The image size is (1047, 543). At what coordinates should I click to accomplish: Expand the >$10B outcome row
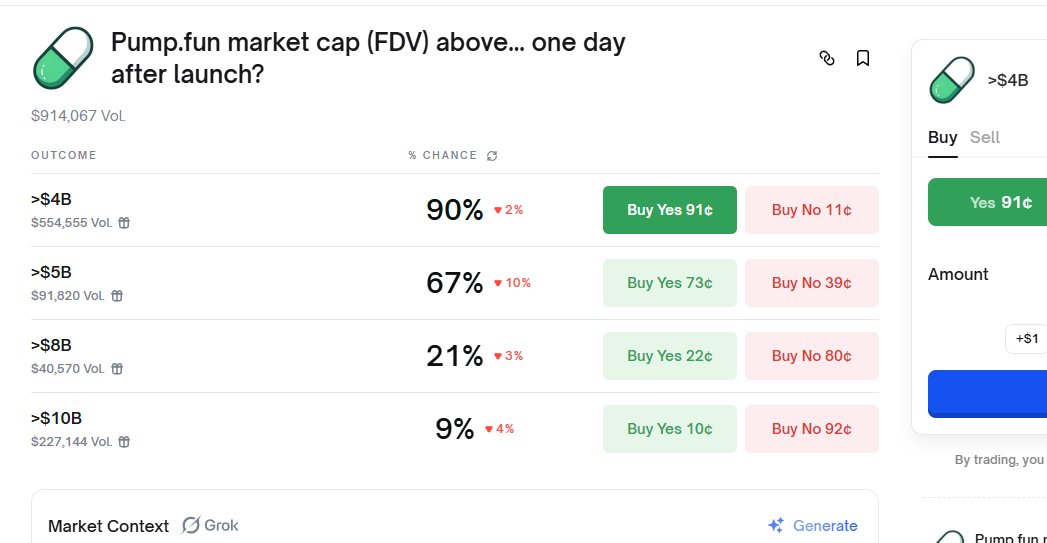point(454,429)
